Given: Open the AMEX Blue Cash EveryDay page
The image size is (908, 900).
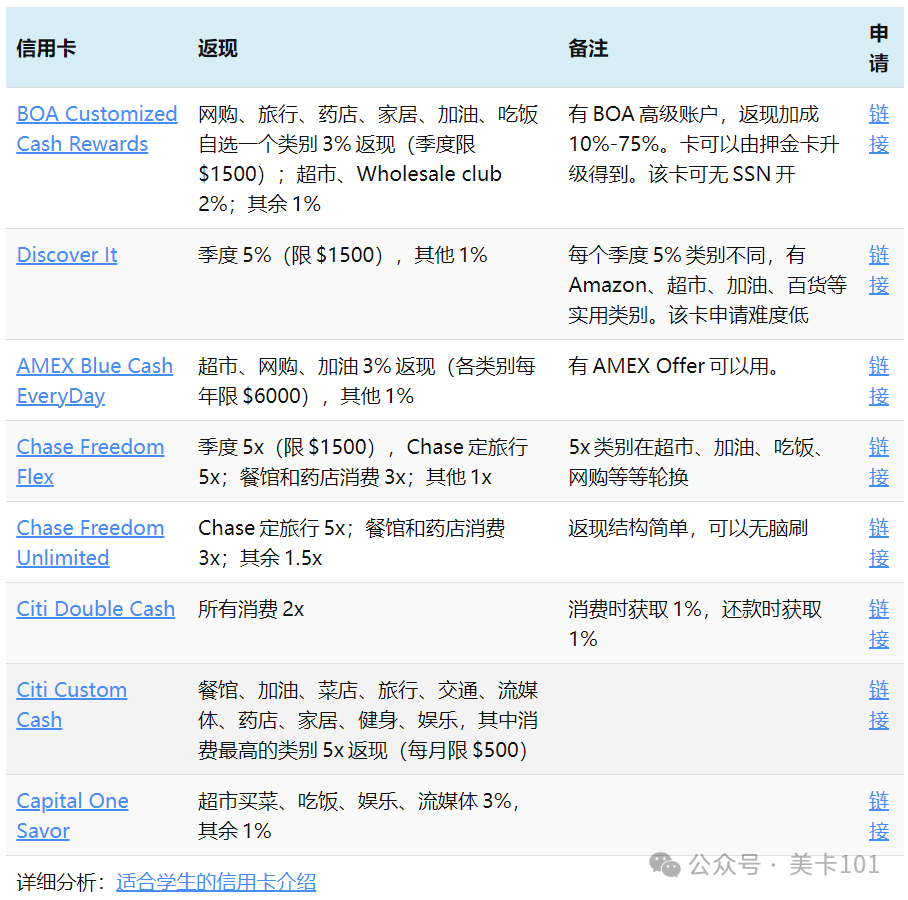Looking at the screenshot, I should tap(94, 380).
